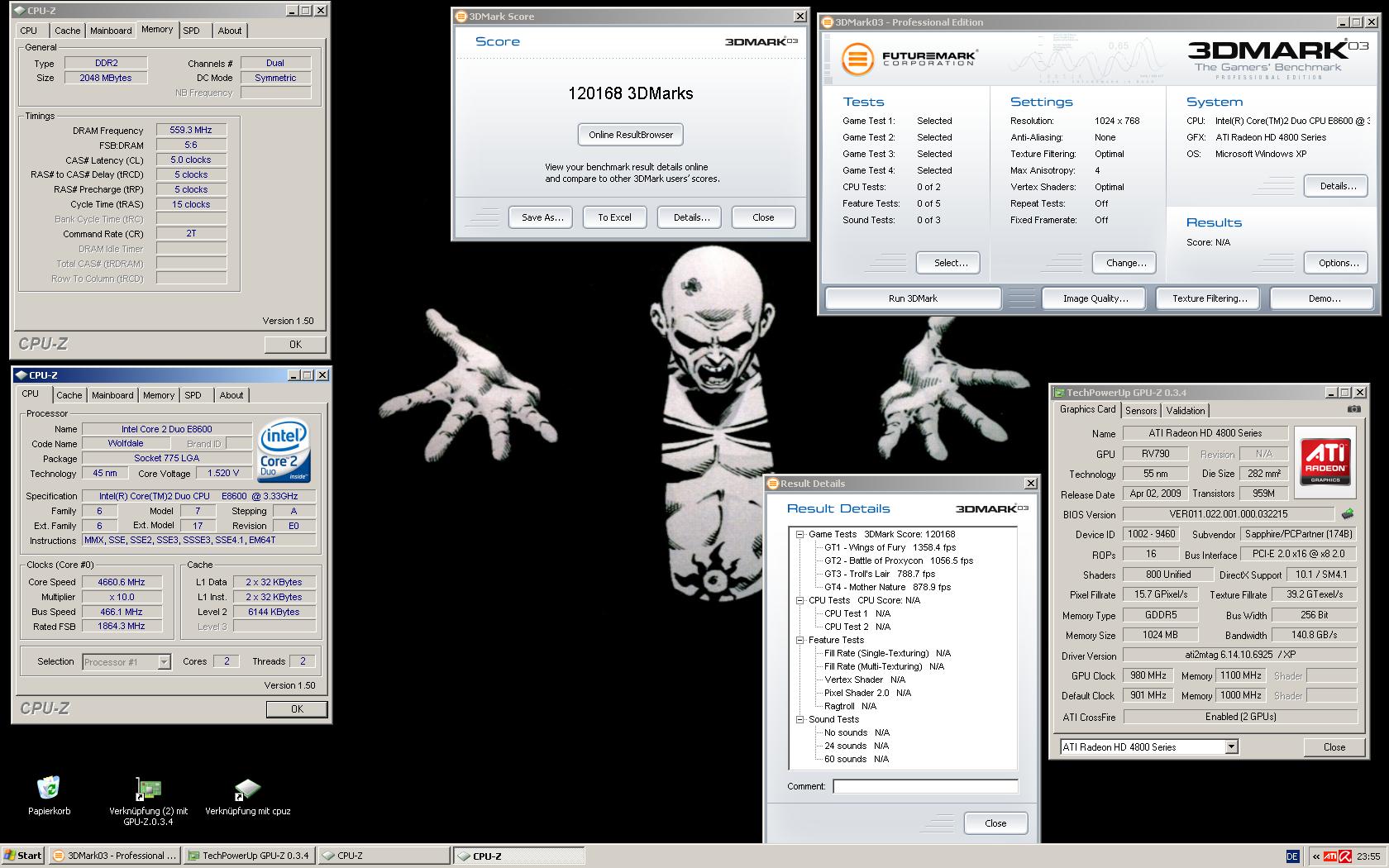Click OK in upper CPU-Z window
This screenshot has width=1389, height=868.
tap(295, 345)
